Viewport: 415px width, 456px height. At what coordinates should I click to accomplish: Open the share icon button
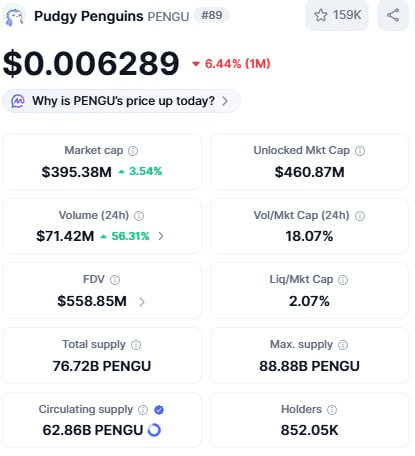pyautogui.click(x=393, y=15)
